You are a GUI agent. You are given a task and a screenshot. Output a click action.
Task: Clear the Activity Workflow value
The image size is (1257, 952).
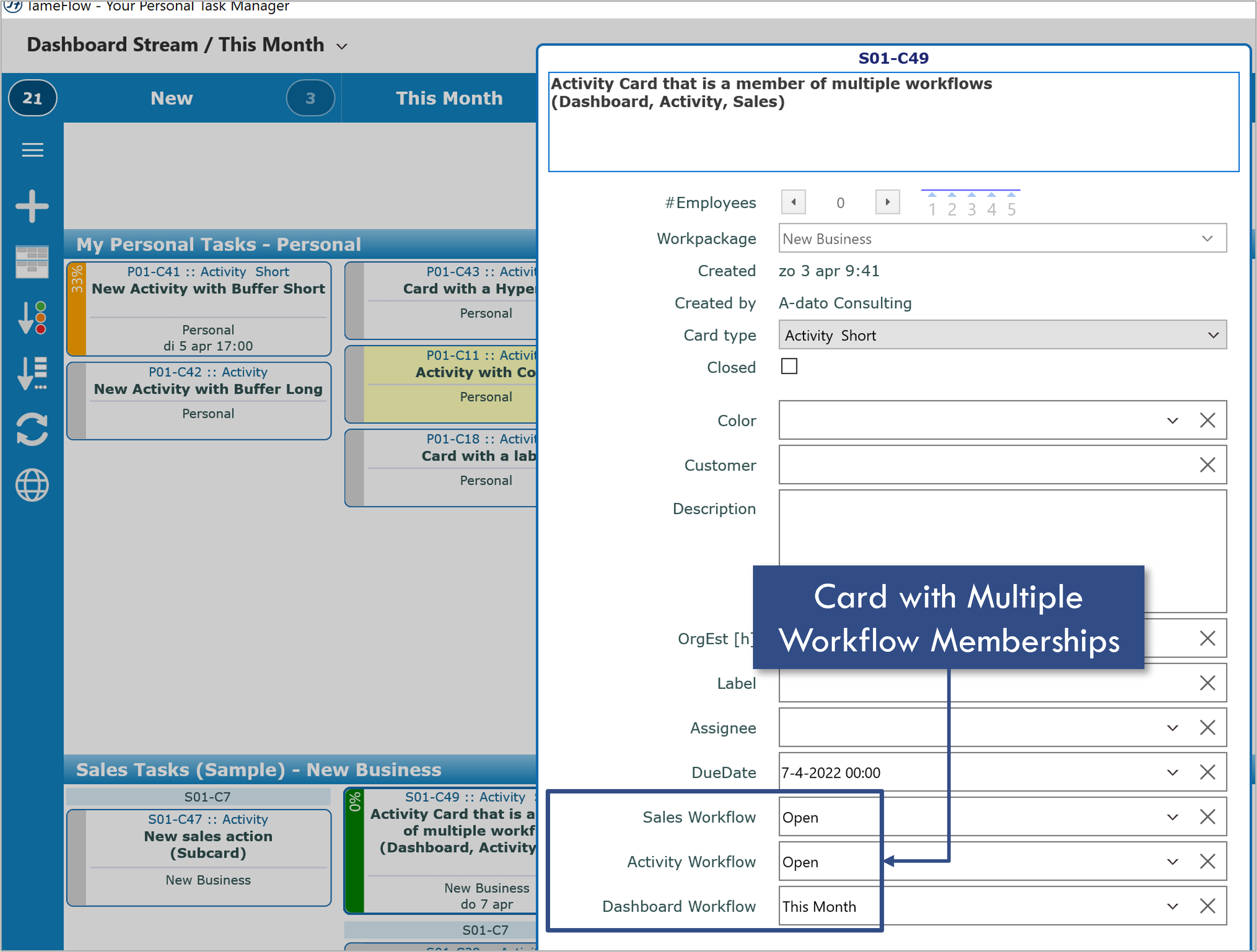pyautogui.click(x=1207, y=862)
